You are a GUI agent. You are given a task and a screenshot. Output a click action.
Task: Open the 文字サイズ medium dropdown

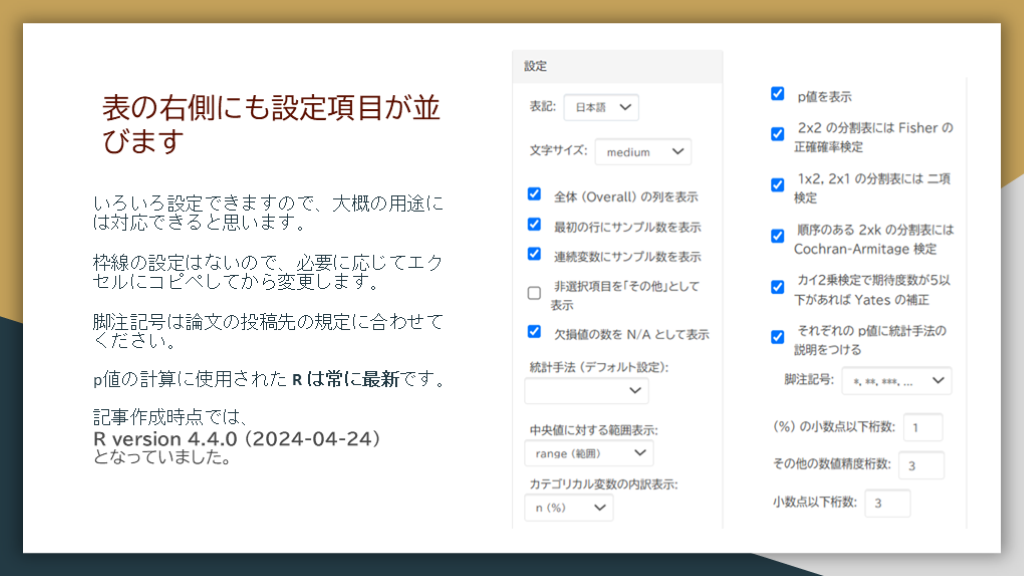643,152
